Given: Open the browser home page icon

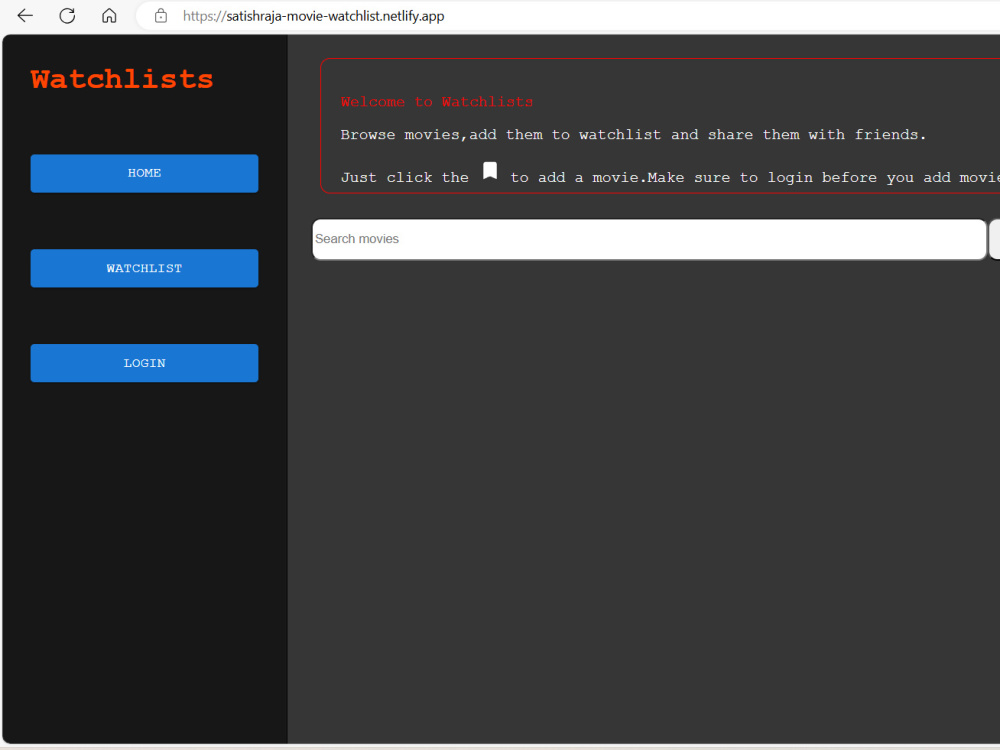Looking at the screenshot, I should (x=109, y=15).
